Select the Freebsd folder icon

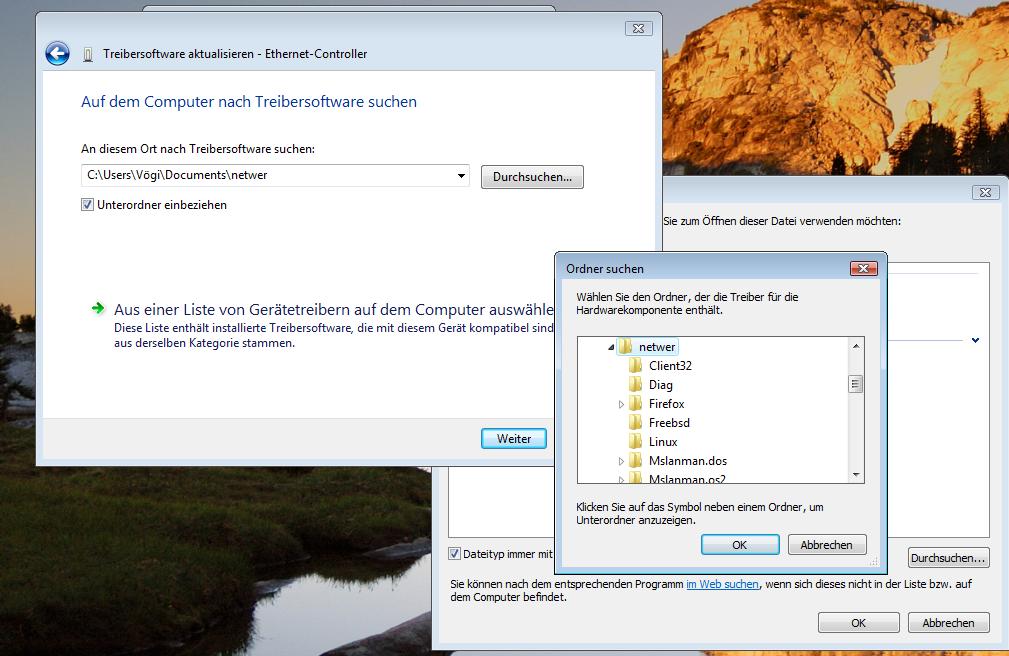coord(635,423)
